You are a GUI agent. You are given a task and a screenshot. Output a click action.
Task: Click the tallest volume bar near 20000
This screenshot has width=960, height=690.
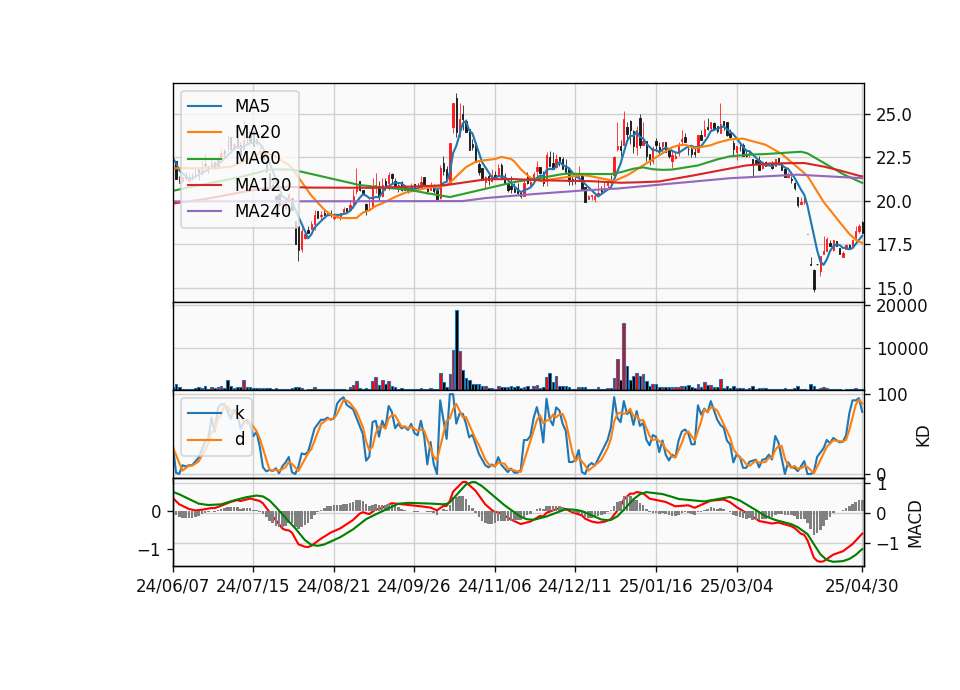pyautogui.click(x=457, y=350)
